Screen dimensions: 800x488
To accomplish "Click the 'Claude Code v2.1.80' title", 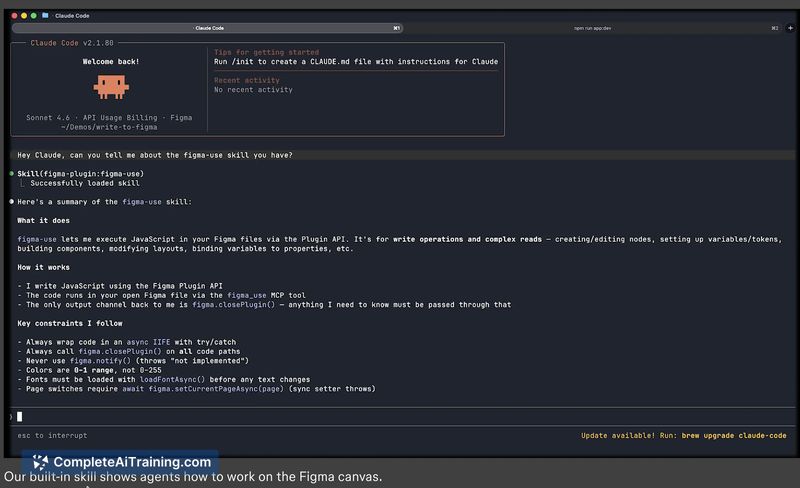I will [72, 43].
